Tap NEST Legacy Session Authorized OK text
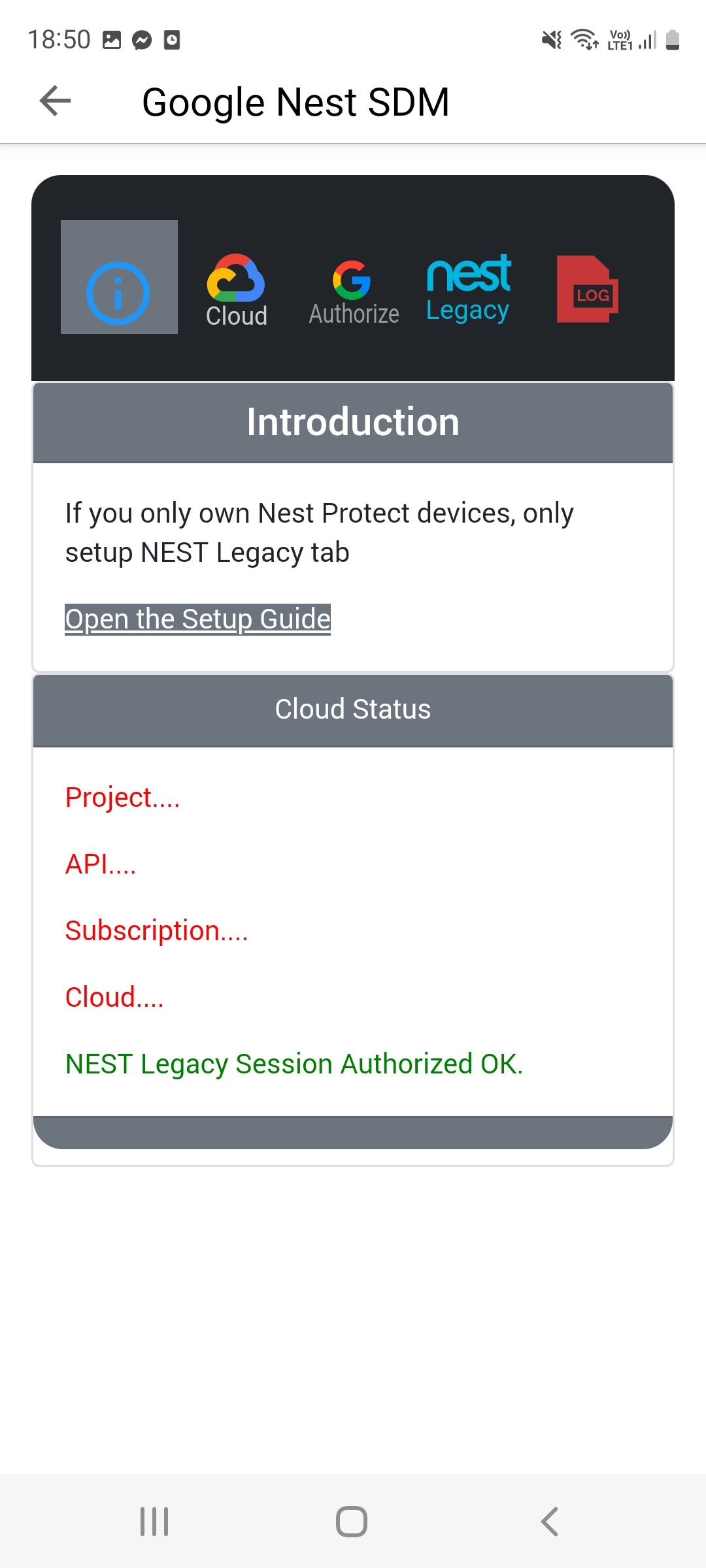The width and height of the screenshot is (706, 1568). pos(294,1064)
